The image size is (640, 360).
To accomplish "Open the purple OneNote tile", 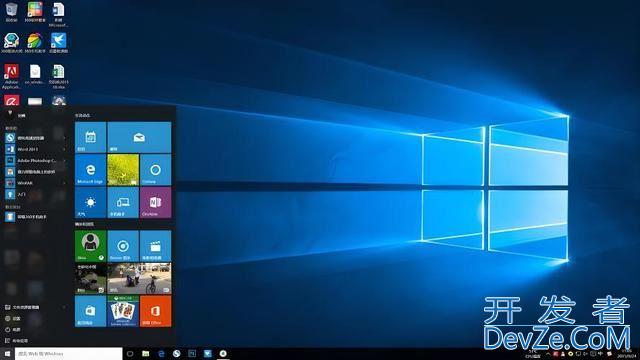I will 156,202.
